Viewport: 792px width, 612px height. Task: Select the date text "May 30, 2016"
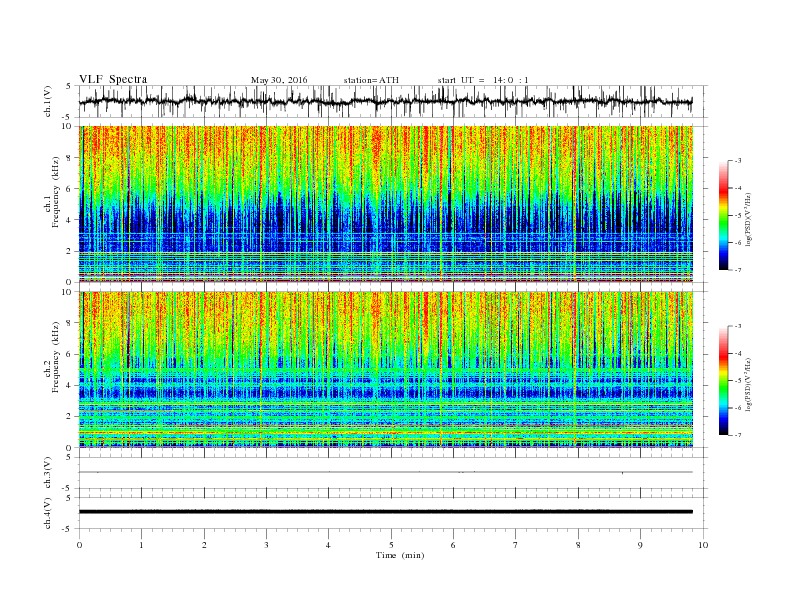[279, 80]
